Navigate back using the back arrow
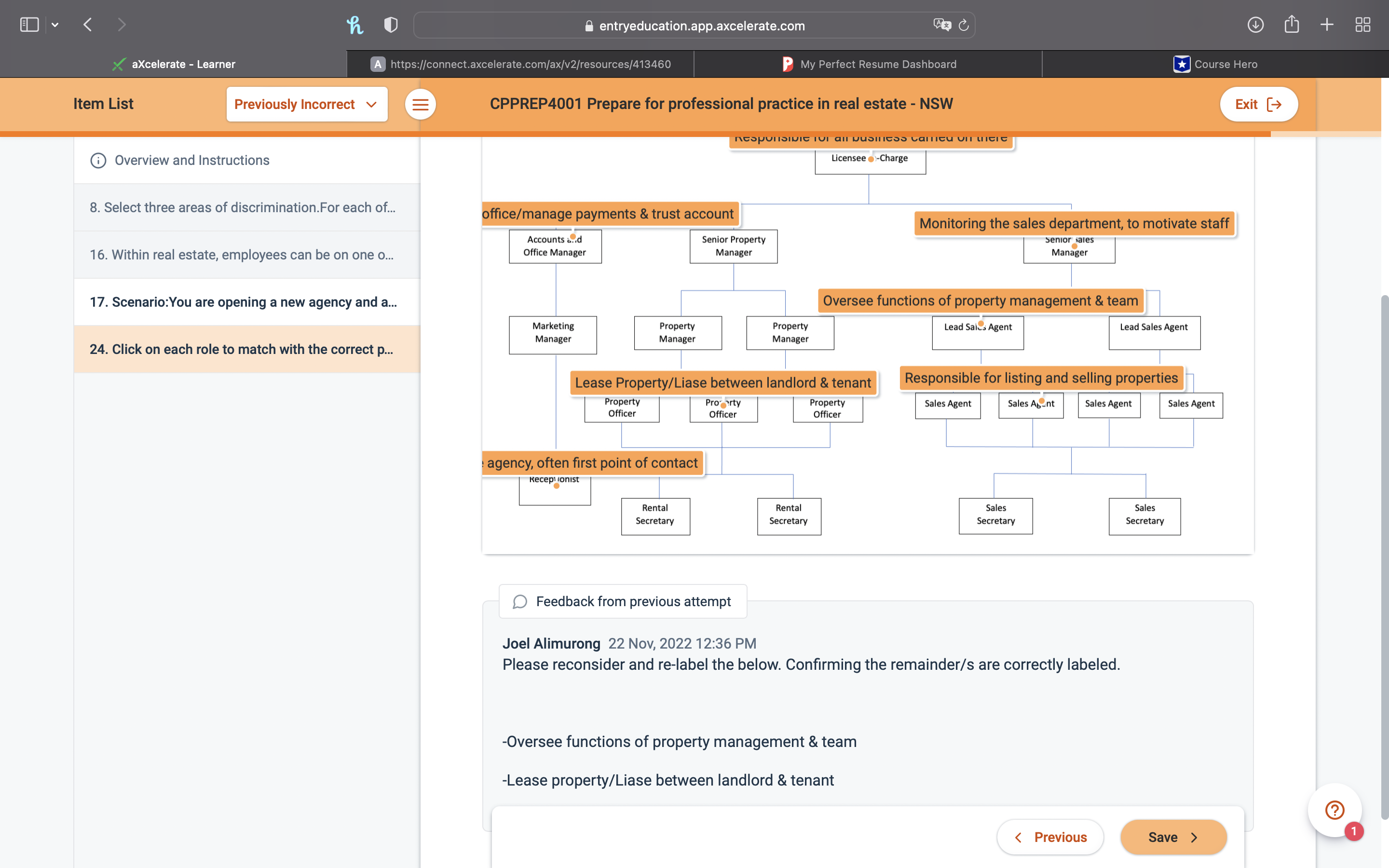Image resolution: width=1389 pixels, height=868 pixels. point(88,25)
